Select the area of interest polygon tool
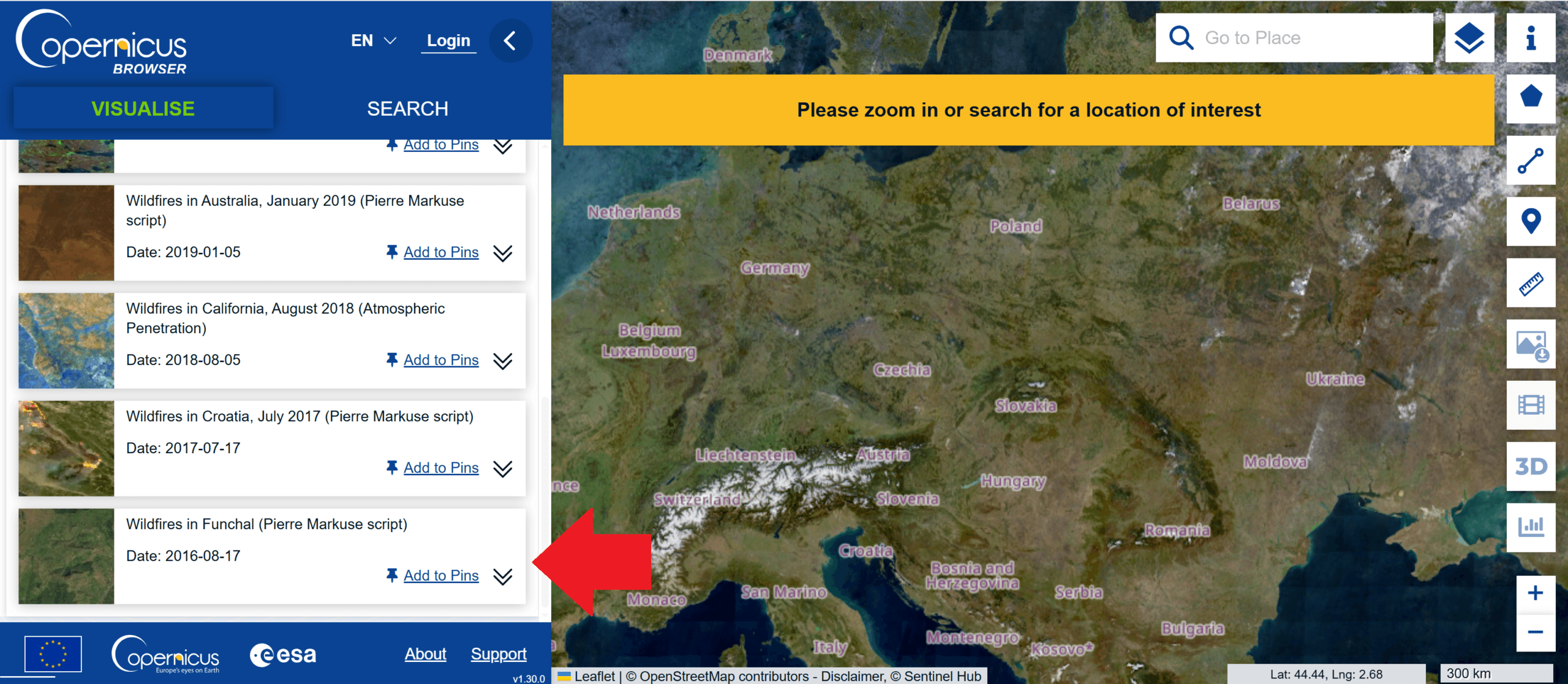The image size is (1568, 684). point(1530,98)
